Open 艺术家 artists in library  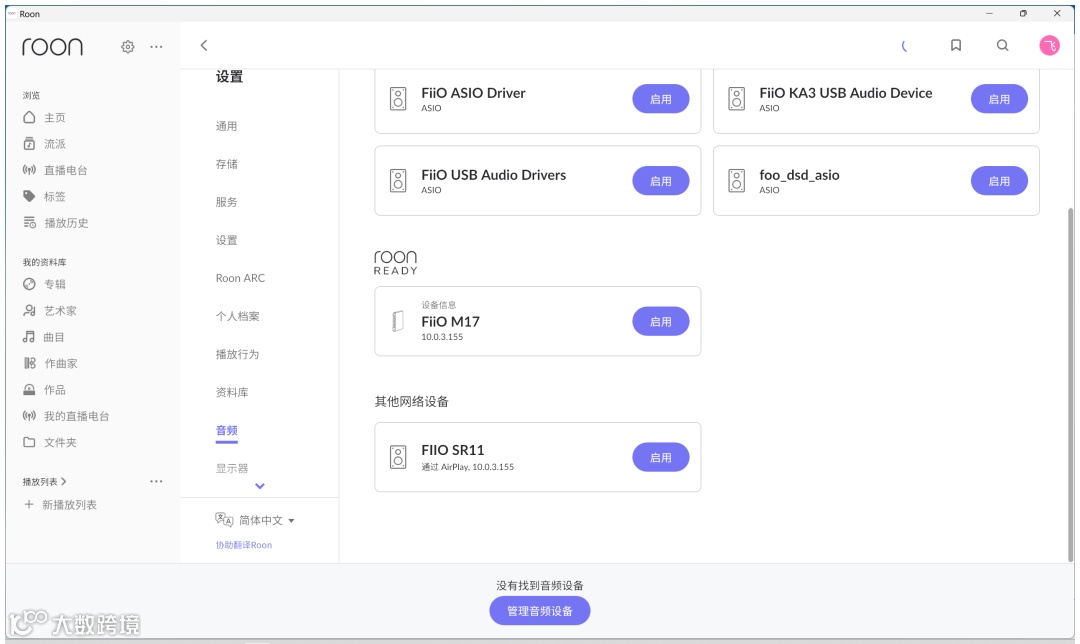click(x=50, y=311)
